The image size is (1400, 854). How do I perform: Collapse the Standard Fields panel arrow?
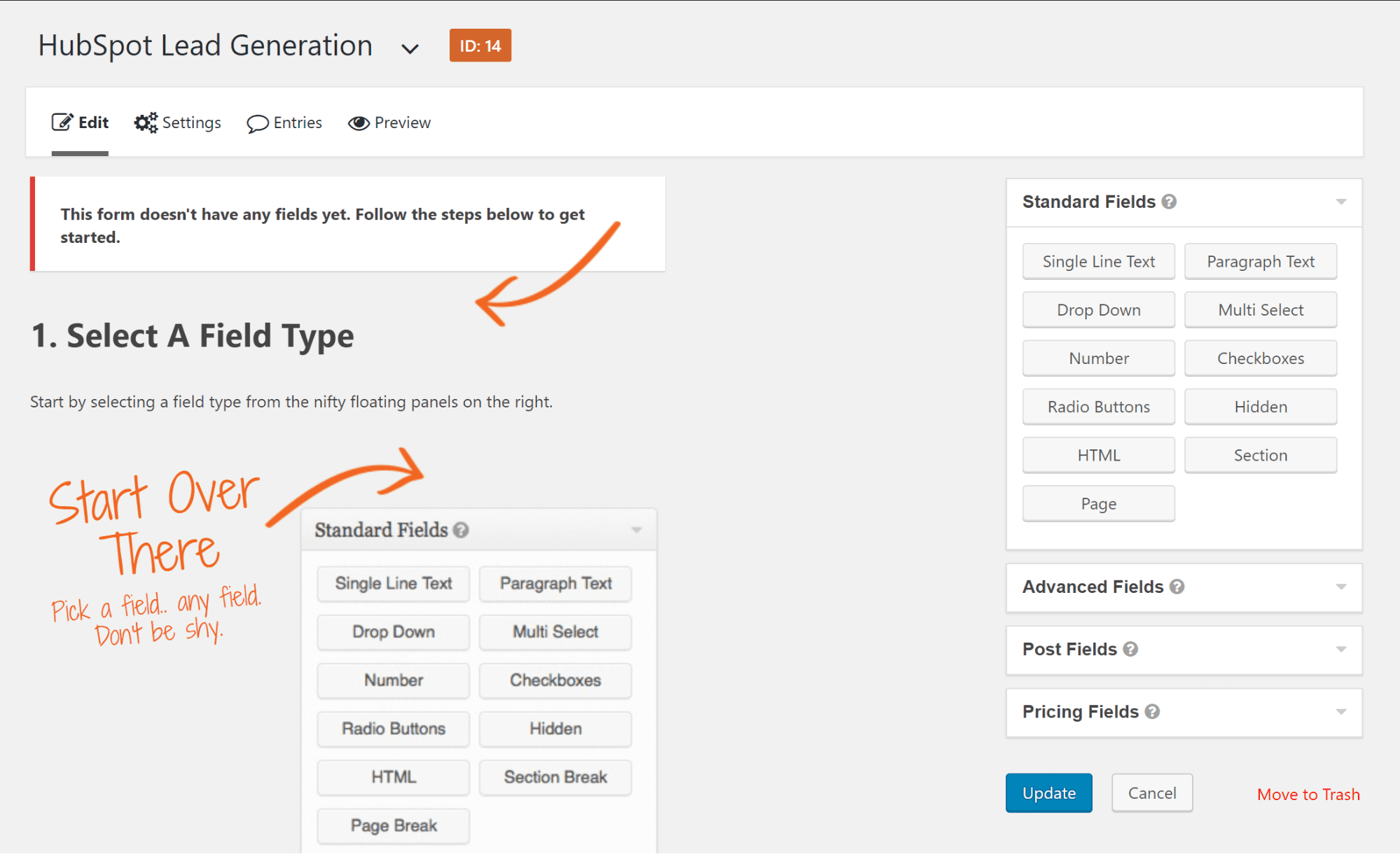tap(1341, 202)
